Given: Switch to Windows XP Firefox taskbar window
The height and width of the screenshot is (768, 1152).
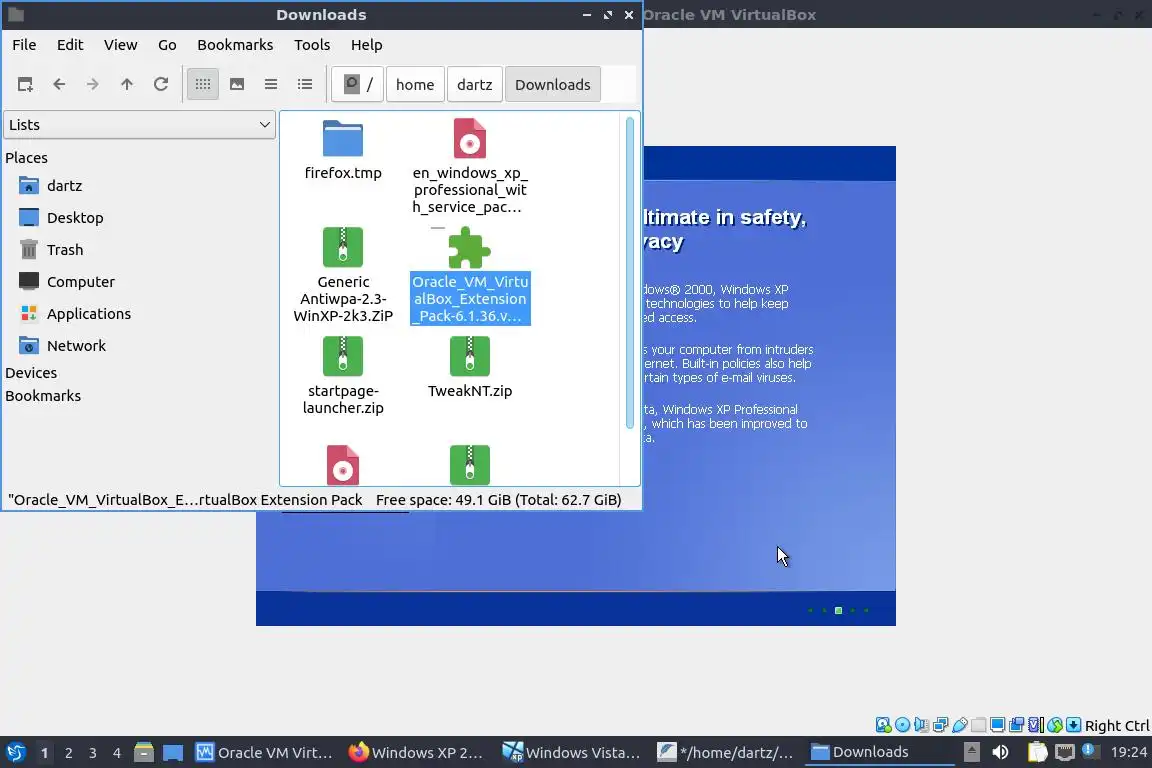Looking at the screenshot, I should tap(417, 753).
